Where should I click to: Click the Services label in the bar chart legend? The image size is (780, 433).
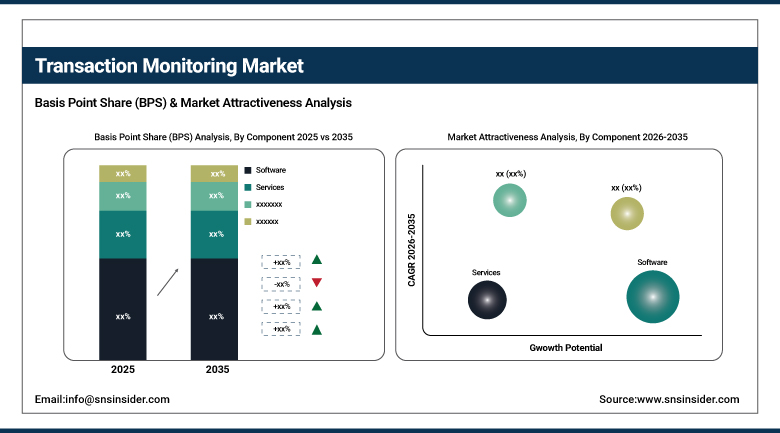point(270,187)
